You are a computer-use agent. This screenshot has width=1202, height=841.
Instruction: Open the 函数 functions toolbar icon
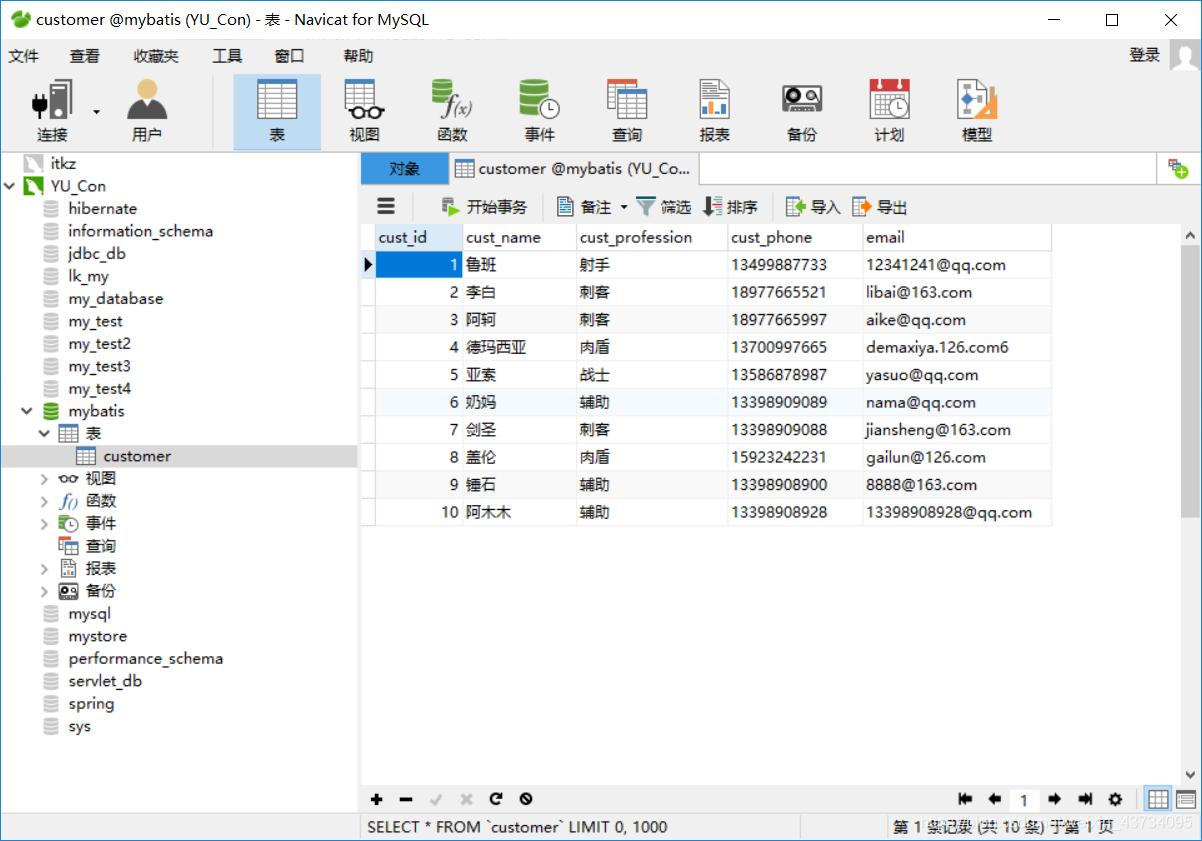point(452,111)
